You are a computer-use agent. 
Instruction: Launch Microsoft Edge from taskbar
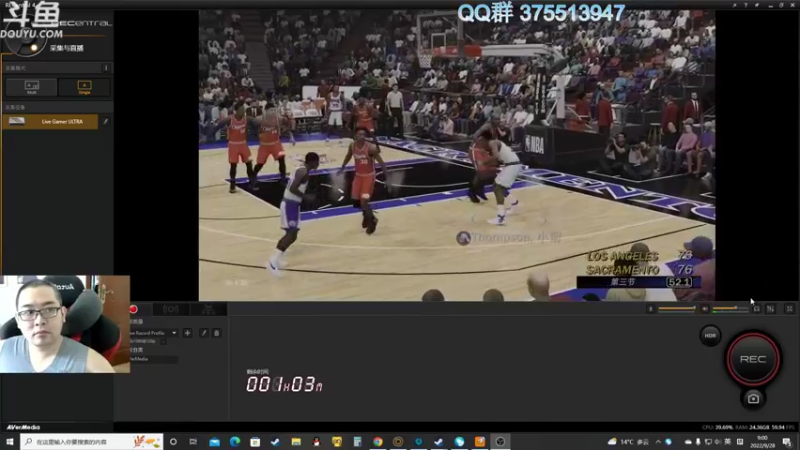click(235, 441)
